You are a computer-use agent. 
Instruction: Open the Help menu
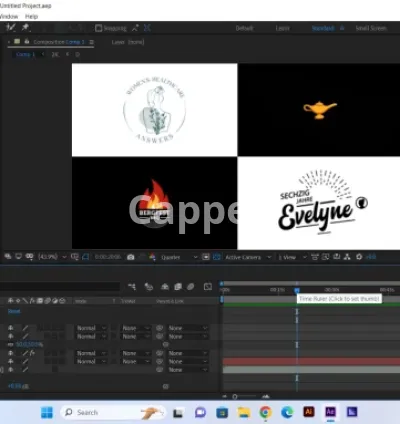31,16
